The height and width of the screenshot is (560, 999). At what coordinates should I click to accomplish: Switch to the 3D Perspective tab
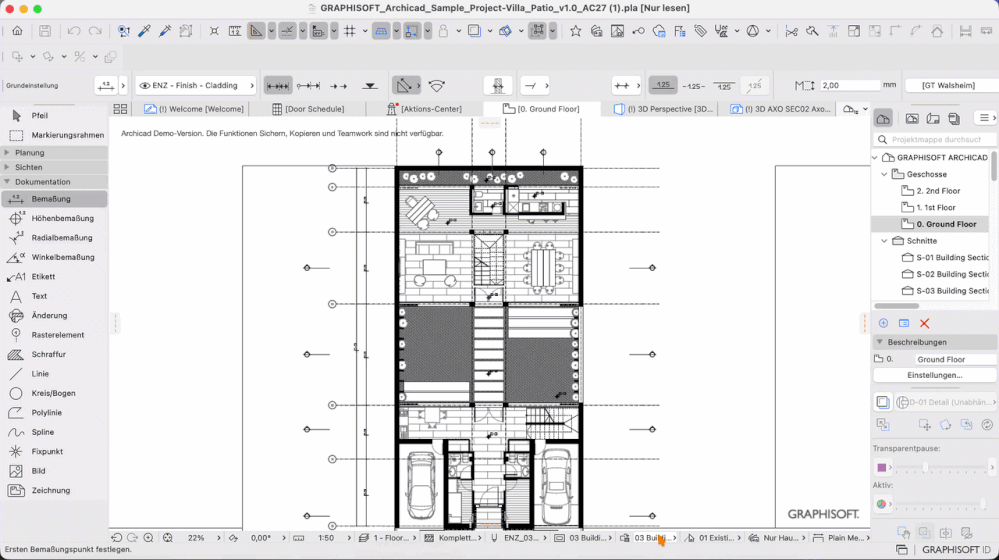tap(663, 109)
